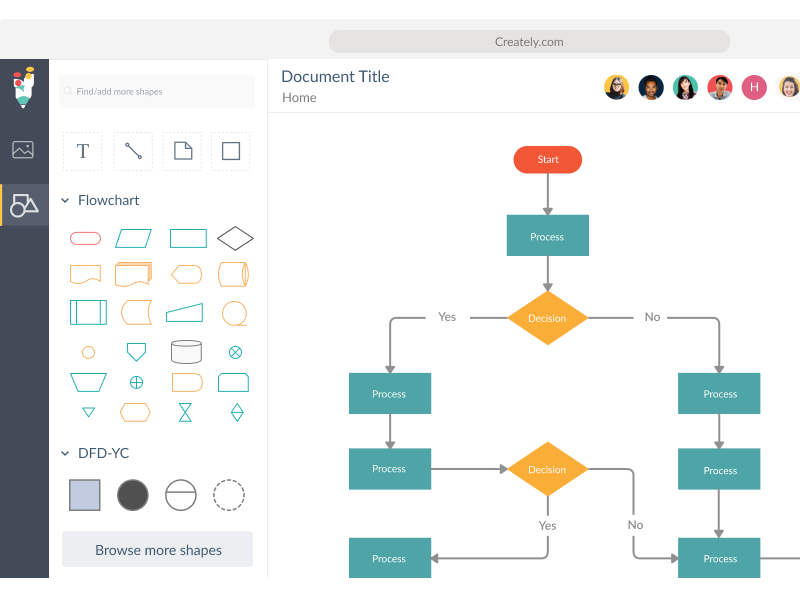This screenshot has height=600, width=800.
Task: Select the red Start node on canvas
Action: pyautogui.click(x=547, y=160)
